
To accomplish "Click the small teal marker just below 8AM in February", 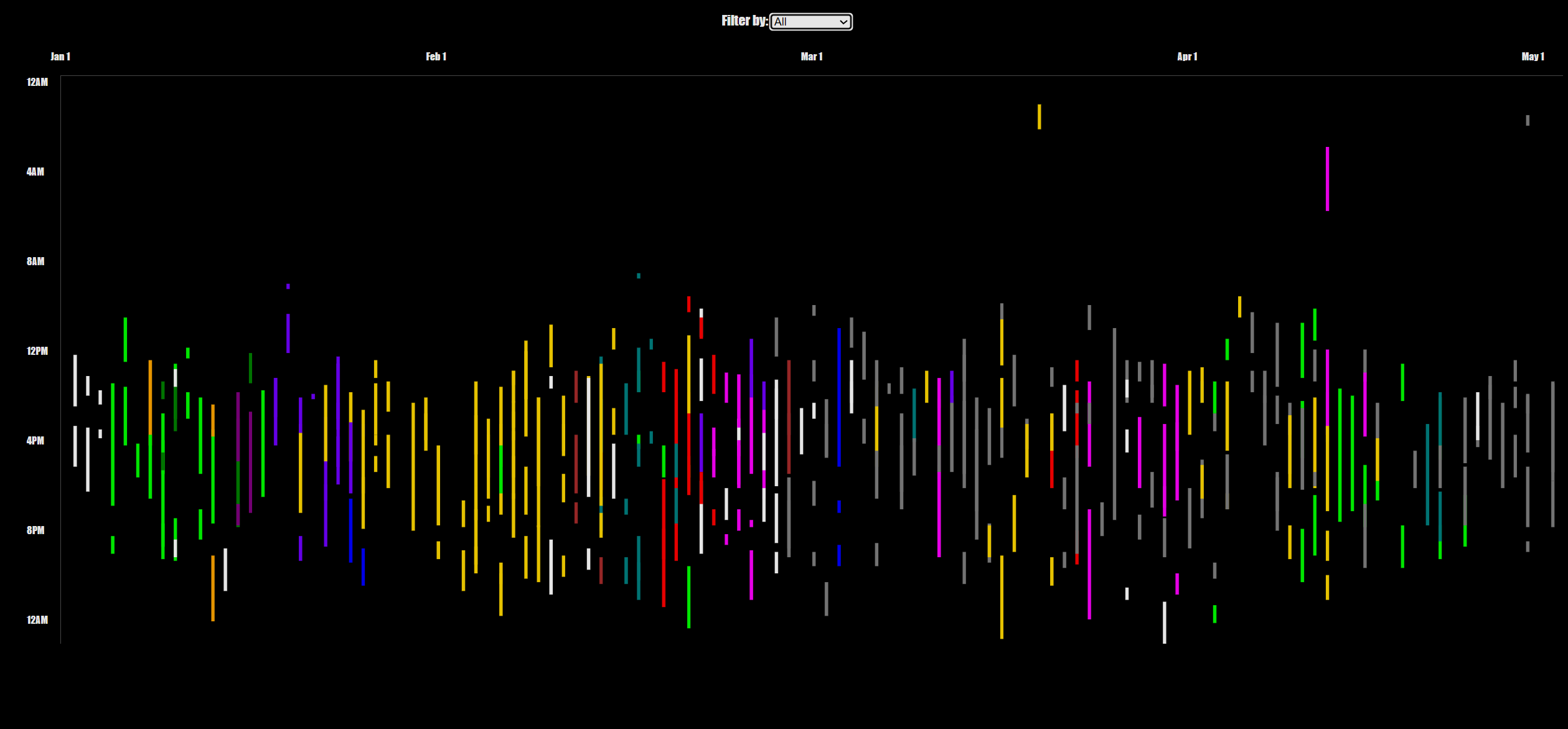I will point(639,276).
